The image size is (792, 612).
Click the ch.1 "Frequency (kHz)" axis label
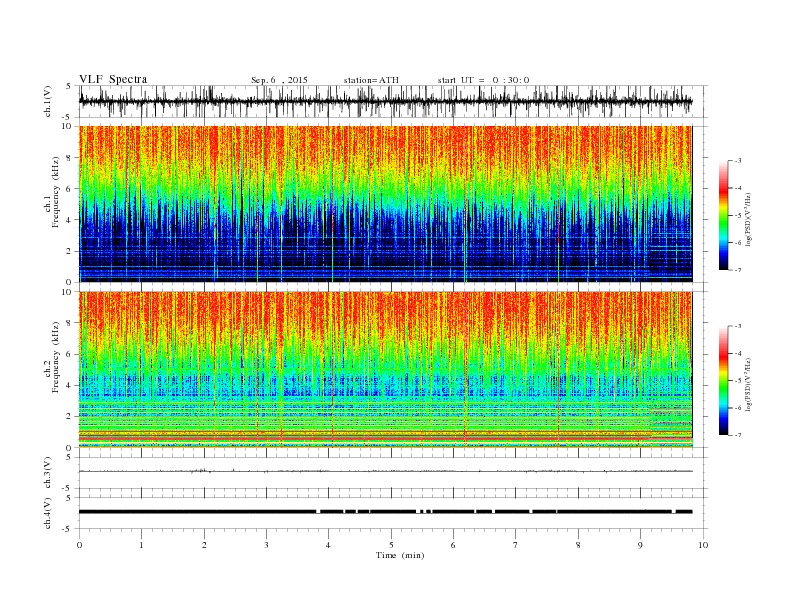[x=56, y=192]
